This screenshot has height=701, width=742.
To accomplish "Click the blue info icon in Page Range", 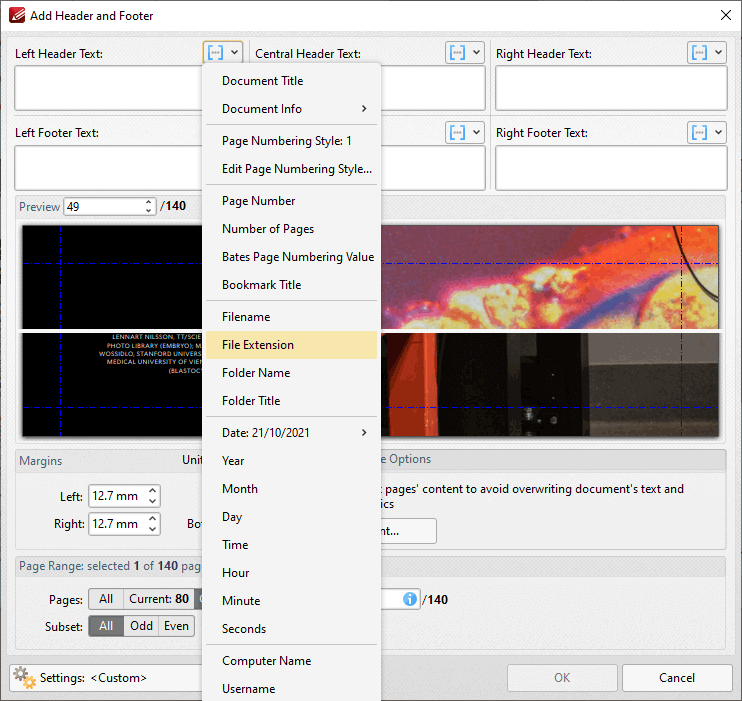I will [409, 599].
